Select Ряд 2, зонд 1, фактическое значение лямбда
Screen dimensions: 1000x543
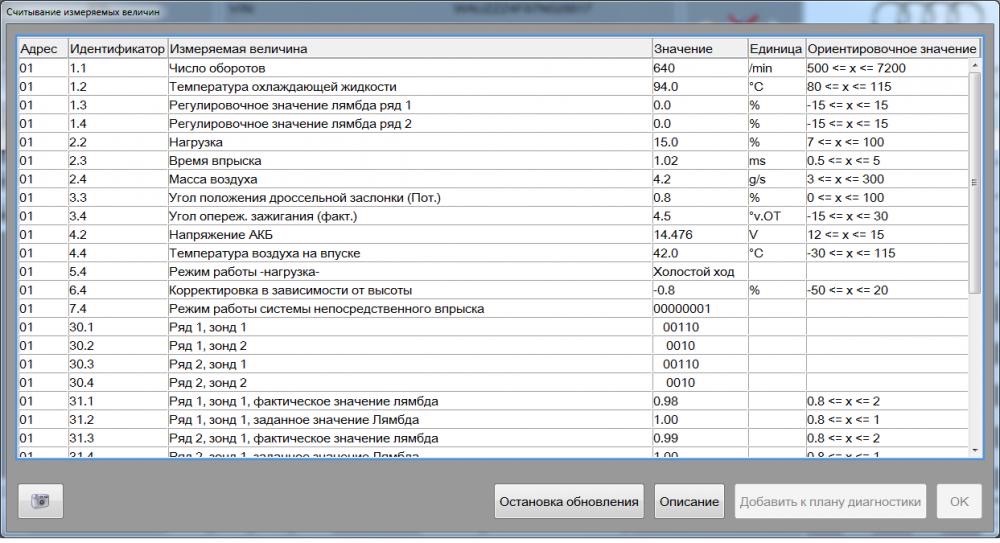[493, 438]
